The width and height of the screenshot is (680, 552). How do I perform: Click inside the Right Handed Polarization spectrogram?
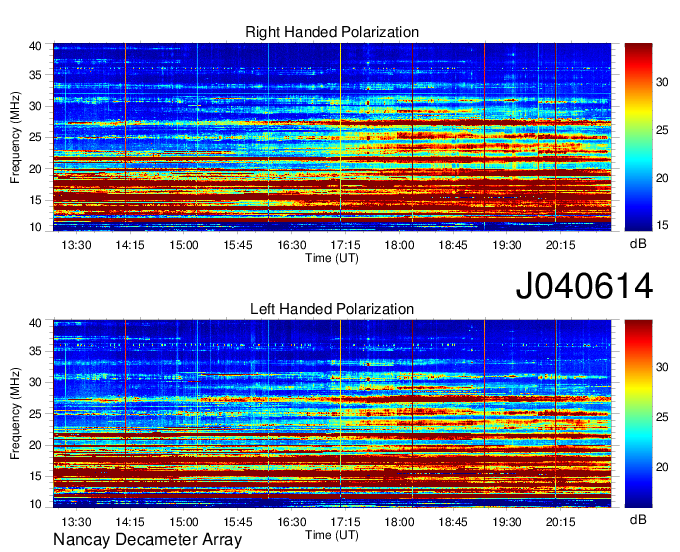point(332,137)
